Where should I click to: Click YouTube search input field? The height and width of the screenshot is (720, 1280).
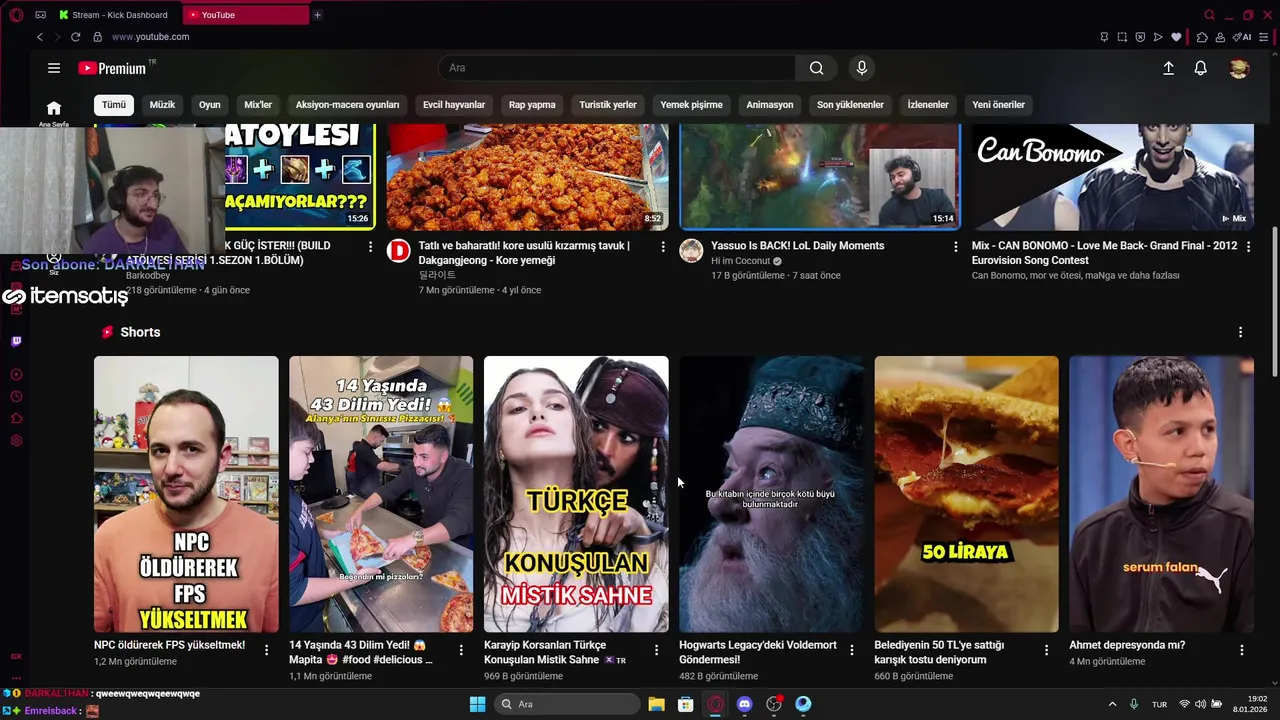coord(617,68)
